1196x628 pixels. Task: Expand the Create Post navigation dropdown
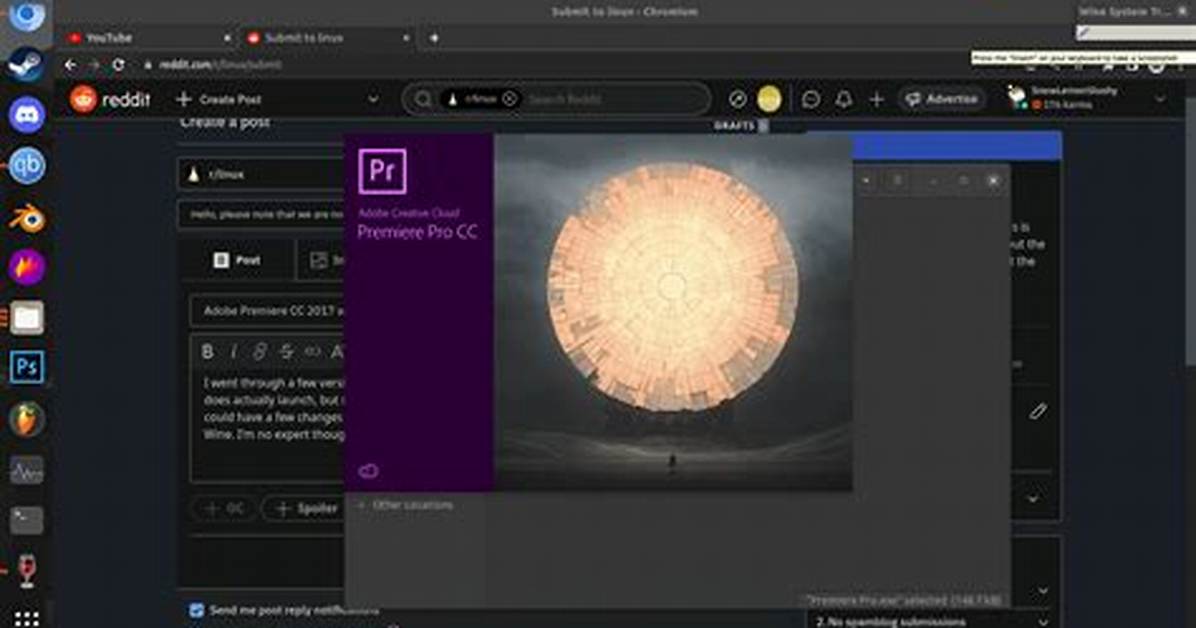[x=373, y=99]
